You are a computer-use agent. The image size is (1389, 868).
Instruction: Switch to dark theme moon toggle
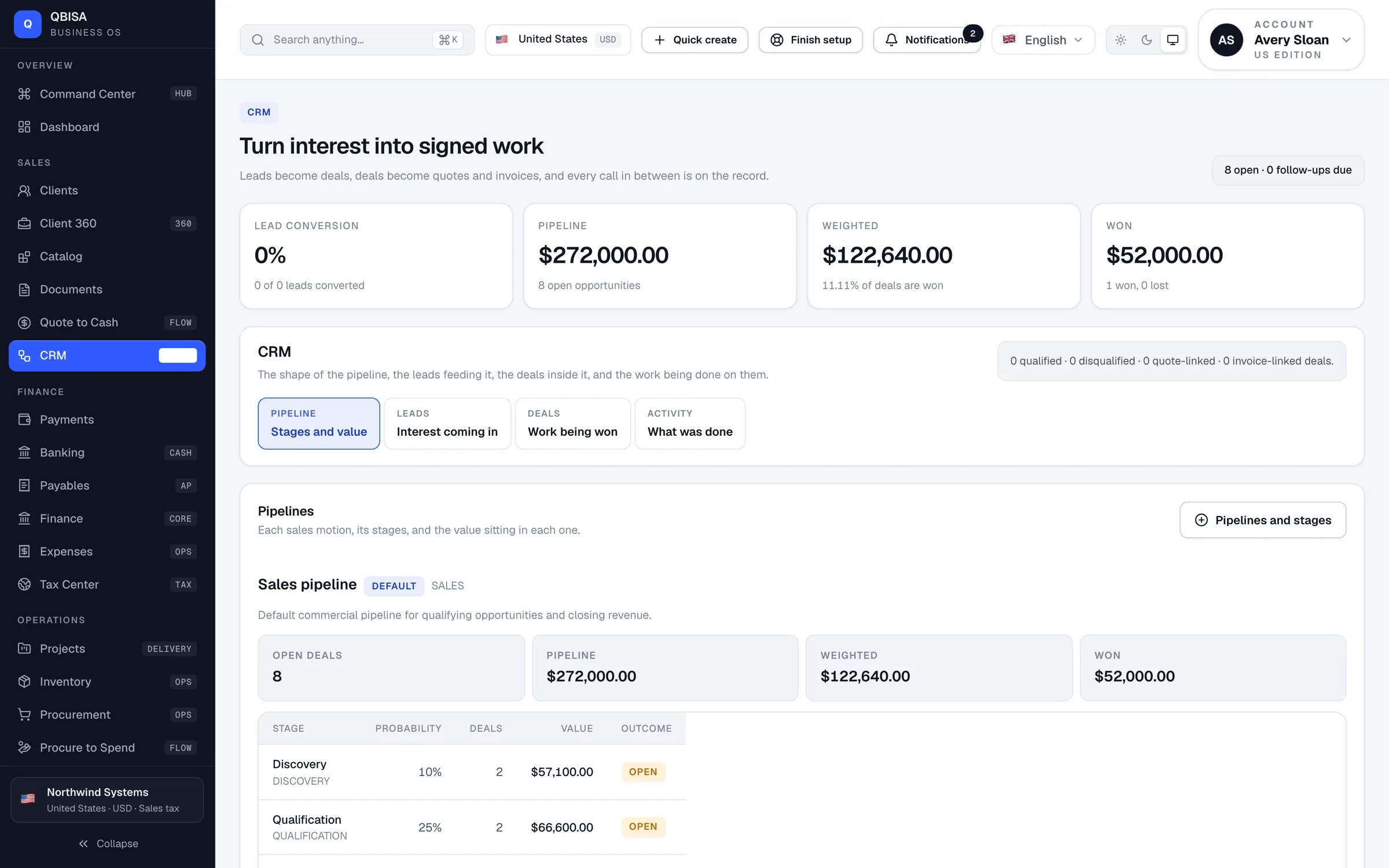click(1147, 40)
